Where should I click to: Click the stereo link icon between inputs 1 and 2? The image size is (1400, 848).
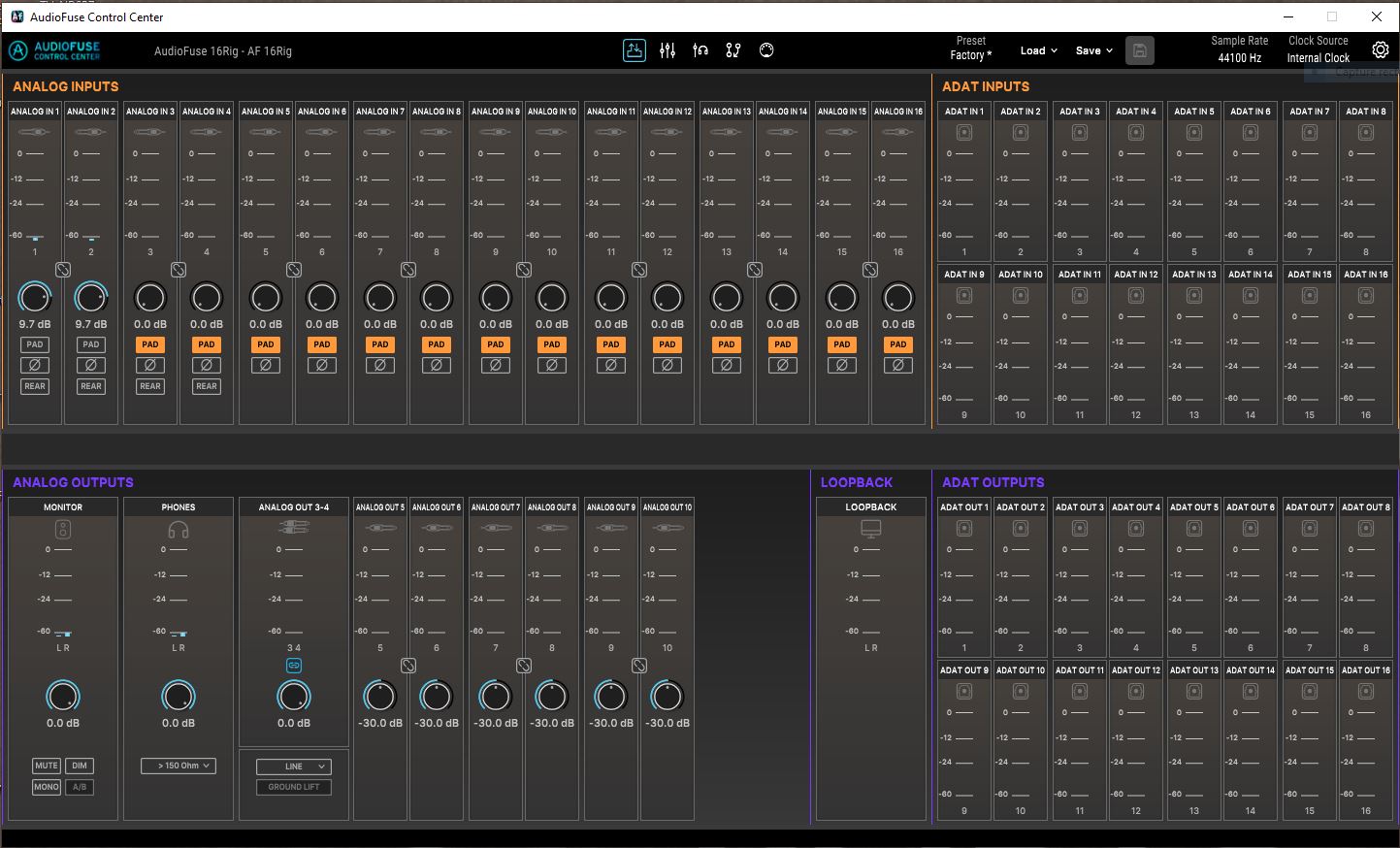63,271
